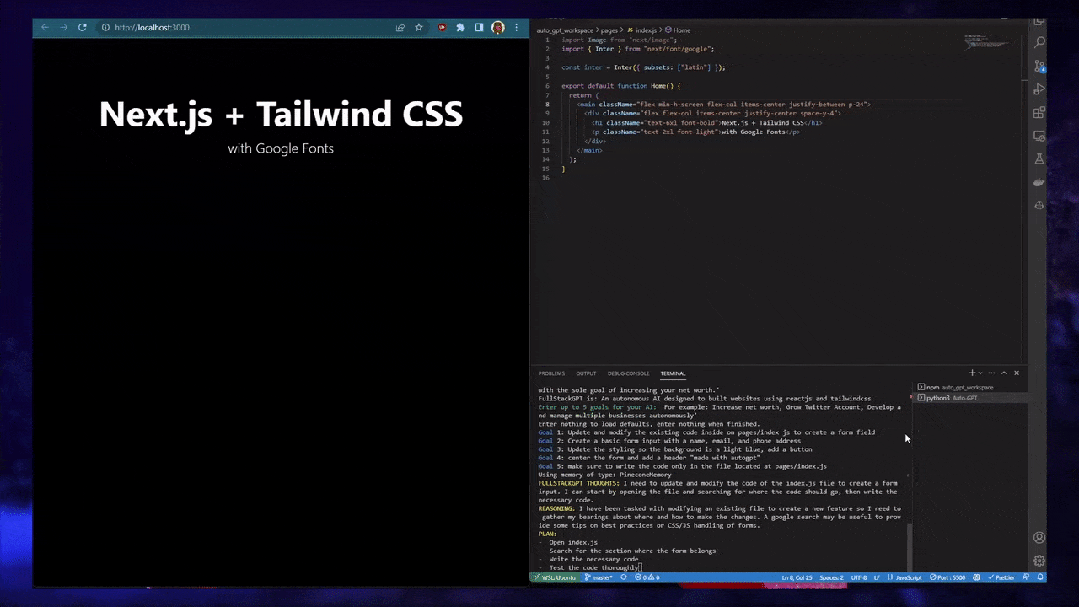Bookmark this page with the star
This screenshot has width=1079, height=607.
point(418,28)
